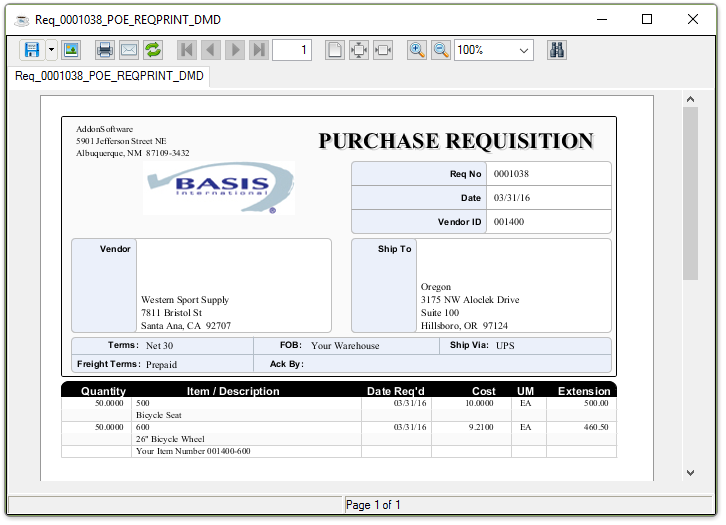Screen dimensions: 726x525
Task: Go to previous page arrow
Action: coord(211,50)
